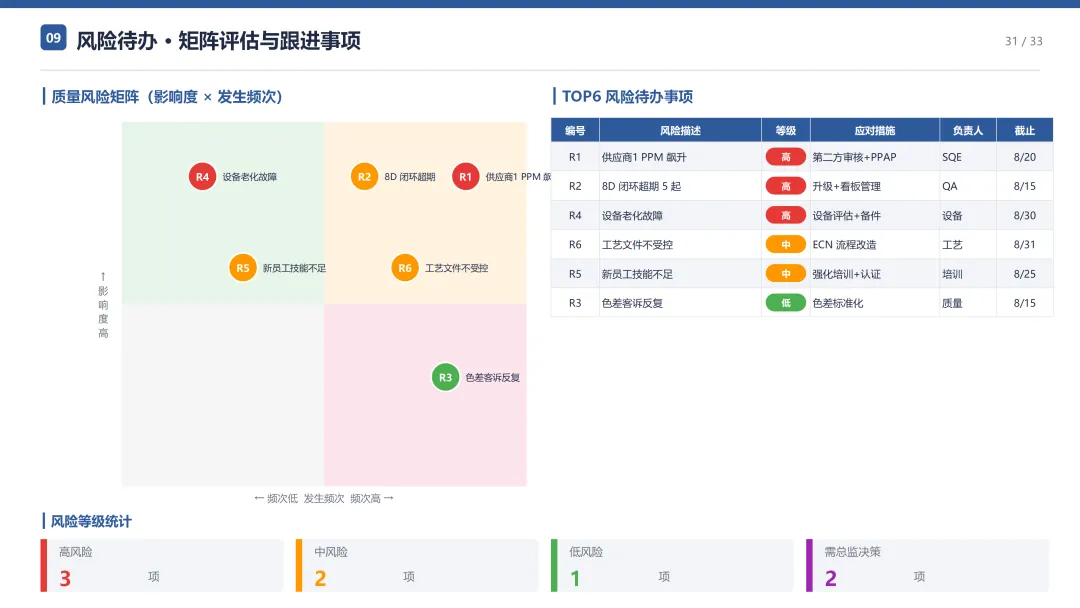
Task: Click the R6 cell in the table's 编号 column
Action: click(x=575, y=244)
